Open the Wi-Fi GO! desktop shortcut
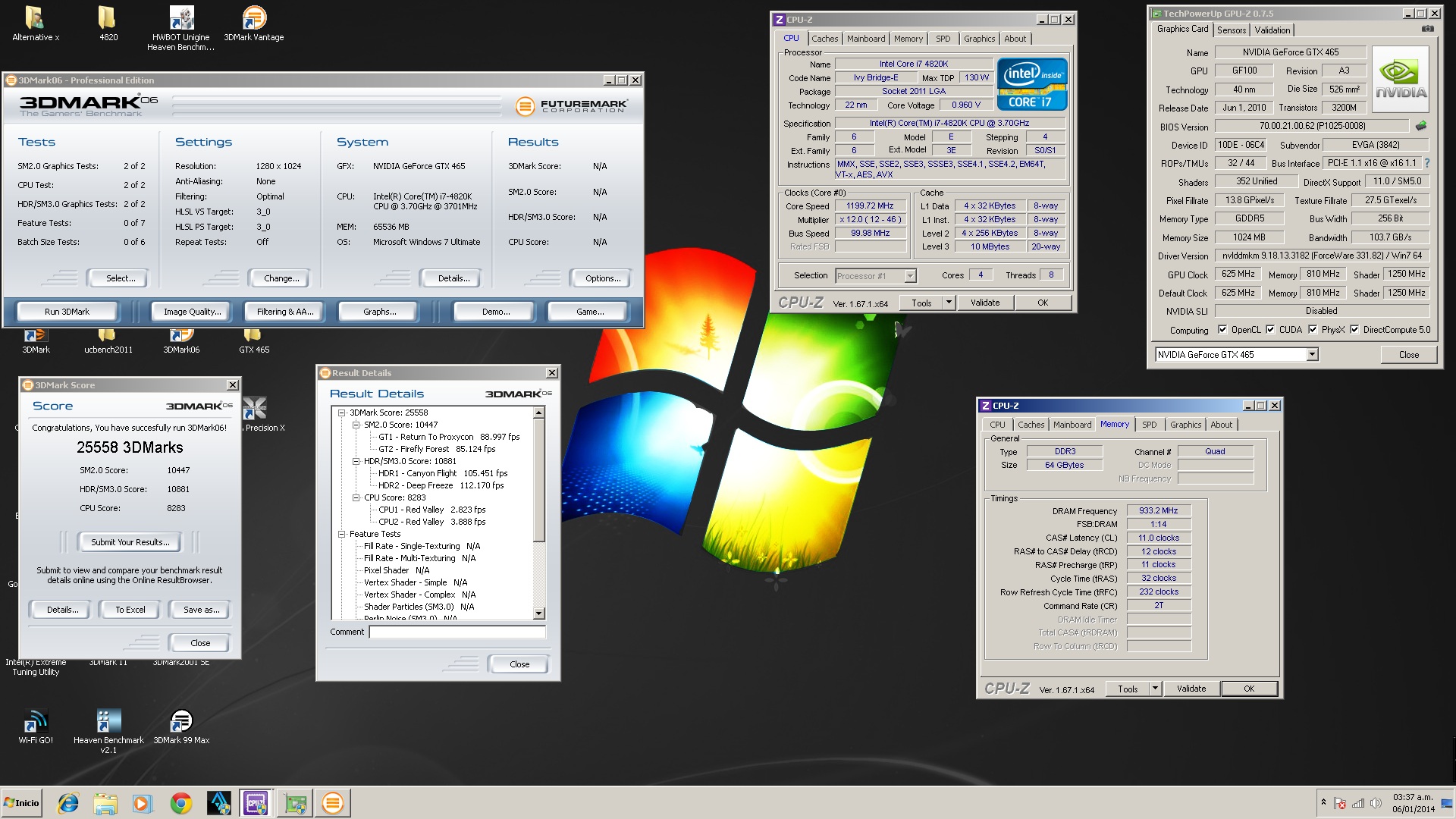Screen dimensions: 1456x819 pyautogui.click(x=35, y=726)
